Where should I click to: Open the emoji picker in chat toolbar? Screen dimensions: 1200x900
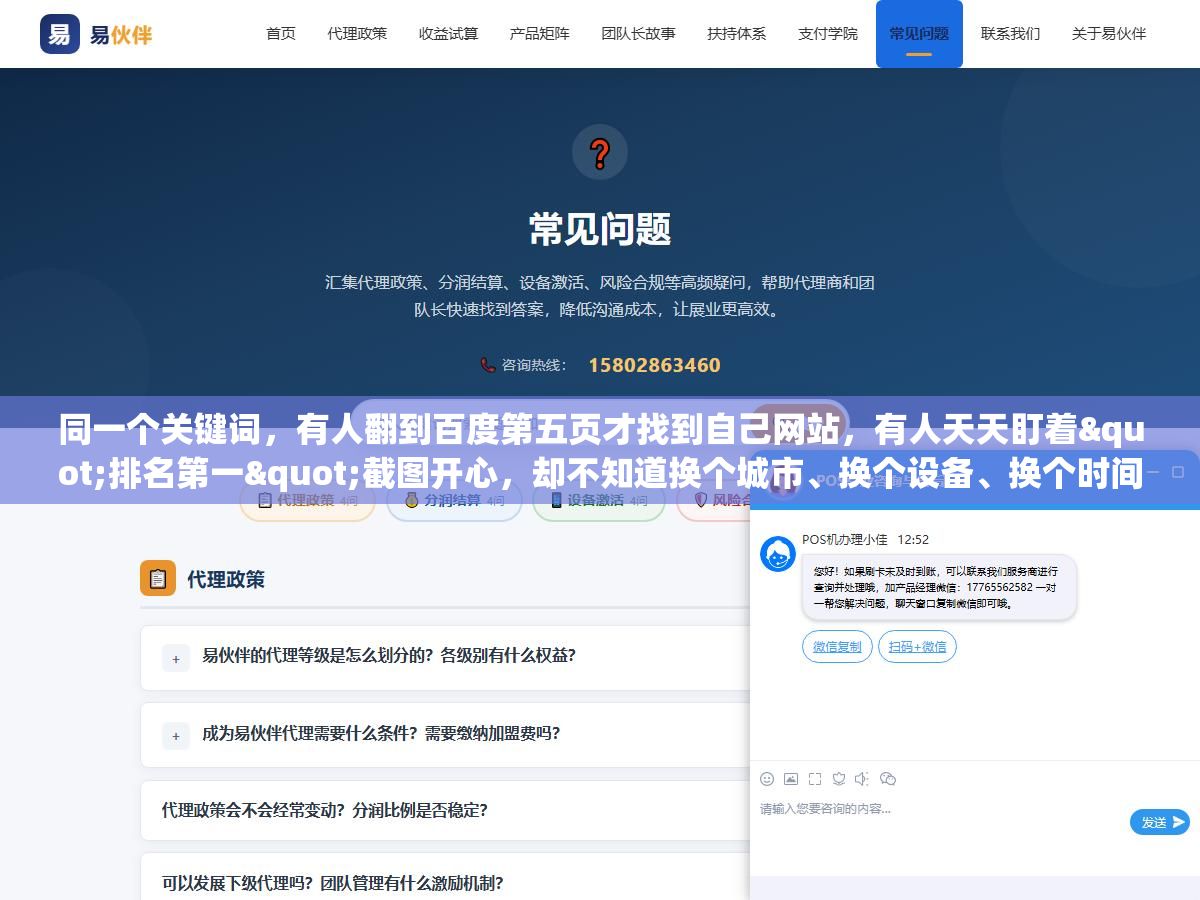point(767,779)
